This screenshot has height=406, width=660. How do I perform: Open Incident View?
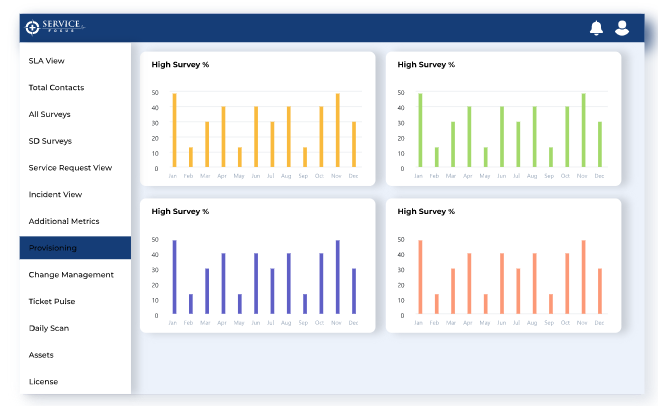click(x=55, y=194)
